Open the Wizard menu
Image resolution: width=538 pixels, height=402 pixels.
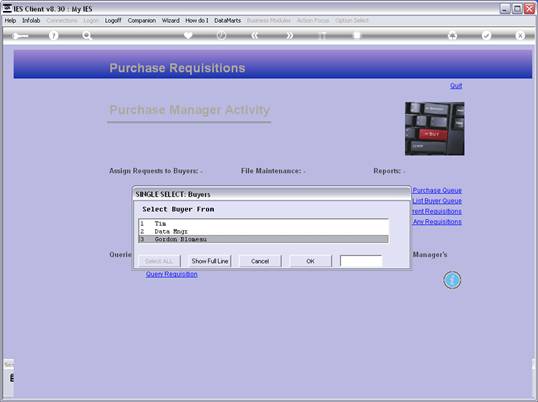tap(171, 21)
